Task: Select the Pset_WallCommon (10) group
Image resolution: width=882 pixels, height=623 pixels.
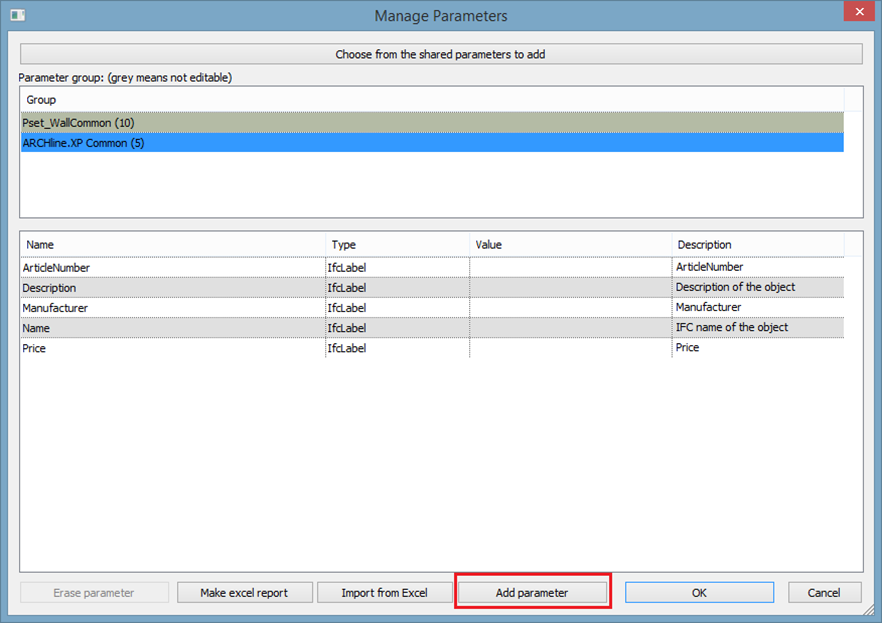Action: coord(78,123)
